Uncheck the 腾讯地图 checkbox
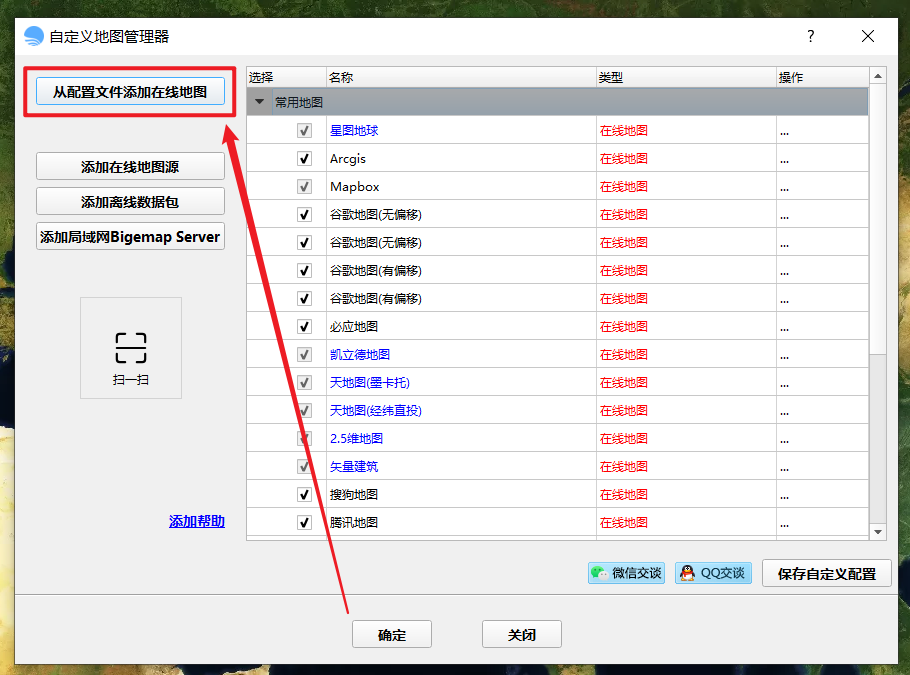The height and width of the screenshot is (675, 910). [304, 522]
